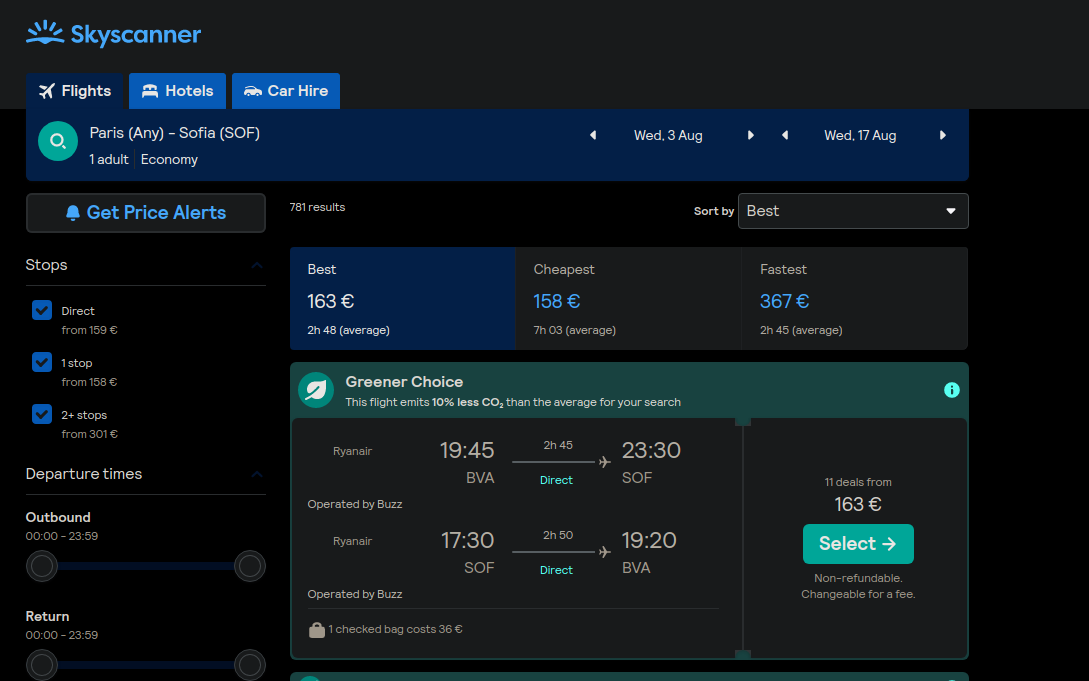Go to next day after Wed, 3 Aug
Viewport: 1089px width, 681px height.
pyautogui.click(x=751, y=135)
